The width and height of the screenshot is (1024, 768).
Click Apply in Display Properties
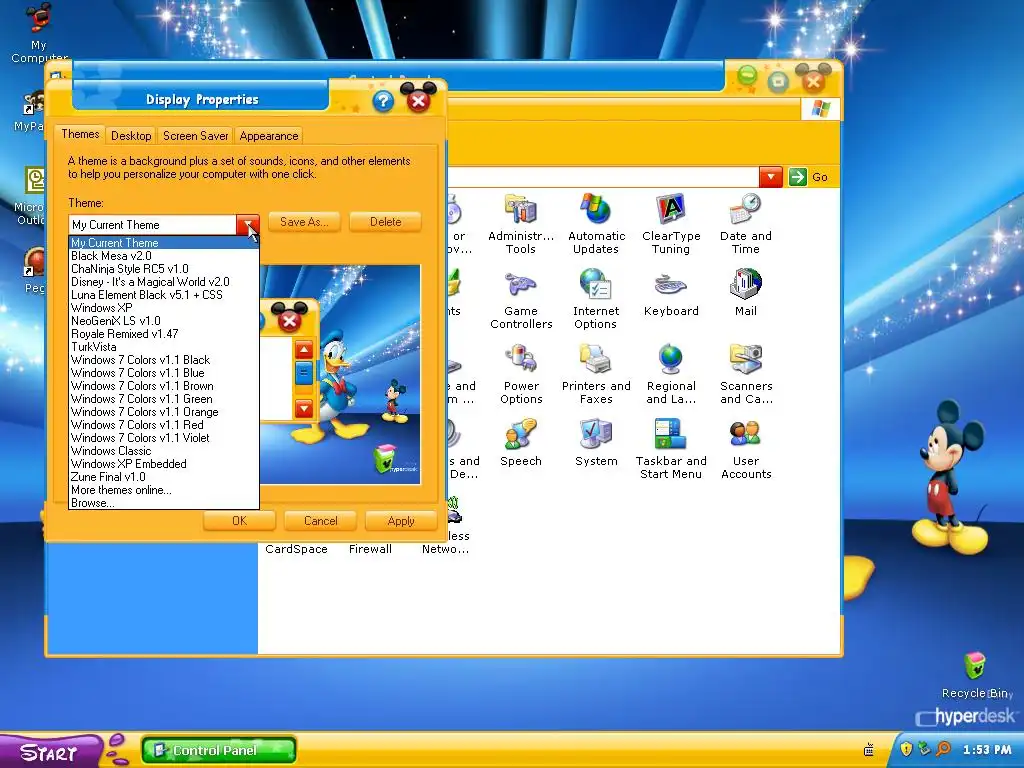click(401, 521)
